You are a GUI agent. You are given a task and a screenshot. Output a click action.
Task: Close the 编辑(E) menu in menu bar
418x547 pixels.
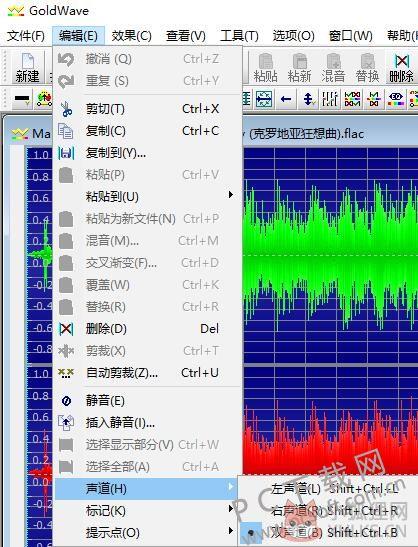79,36
